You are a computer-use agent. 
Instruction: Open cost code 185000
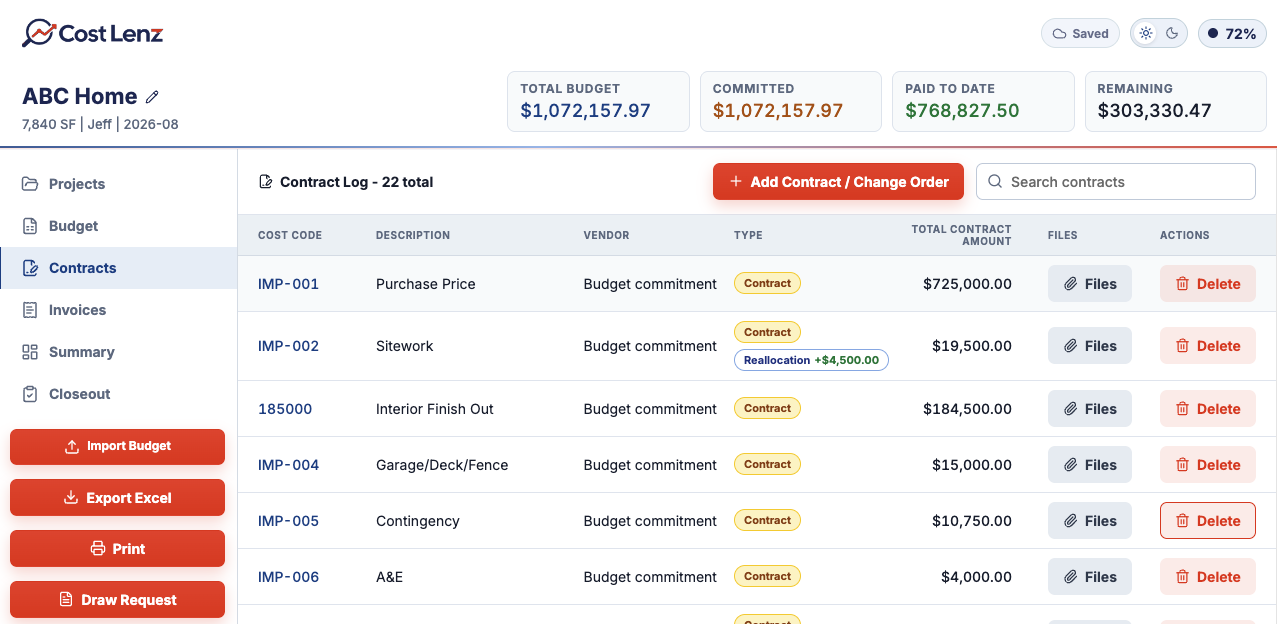pos(285,409)
